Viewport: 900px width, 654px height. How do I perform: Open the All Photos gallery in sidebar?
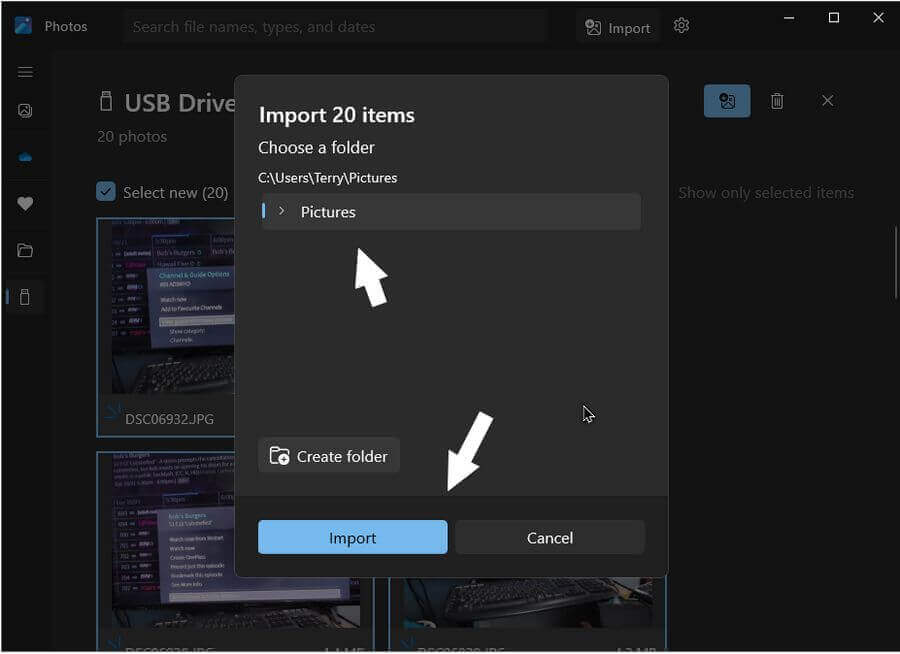(25, 111)
